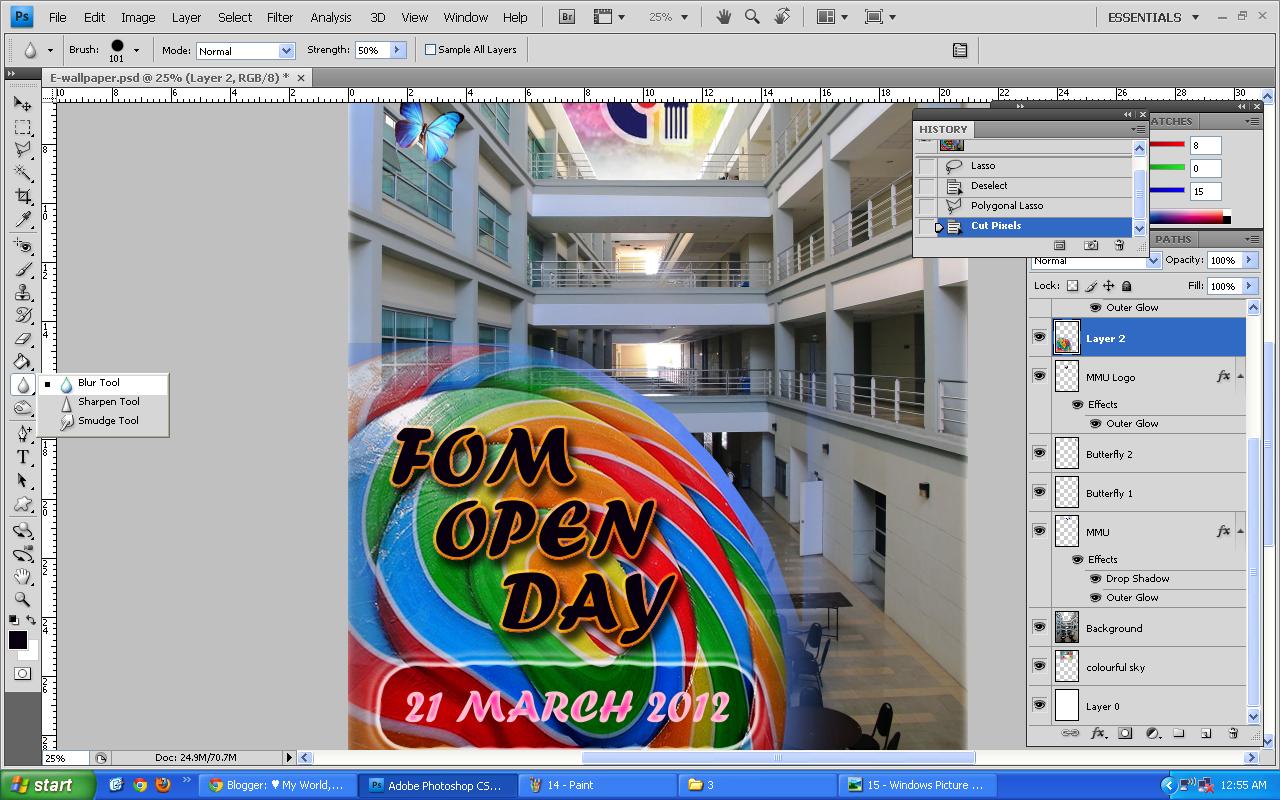Open Strength slider arrow

397,50
